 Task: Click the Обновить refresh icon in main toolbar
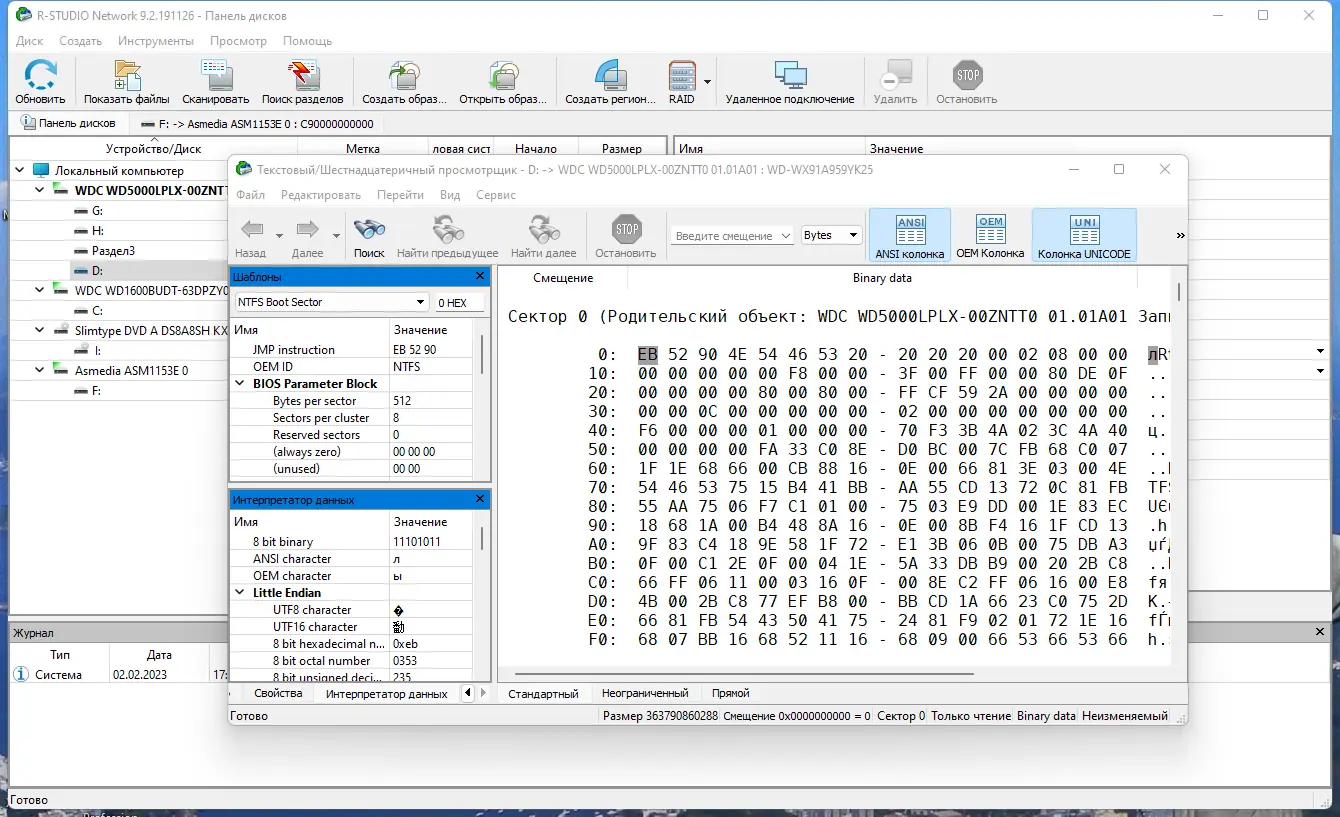point(40,76)
